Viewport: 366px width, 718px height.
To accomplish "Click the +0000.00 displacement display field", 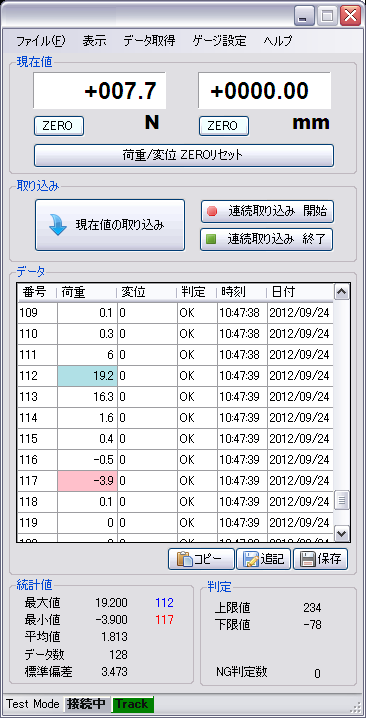I will (x=264, y=91).
